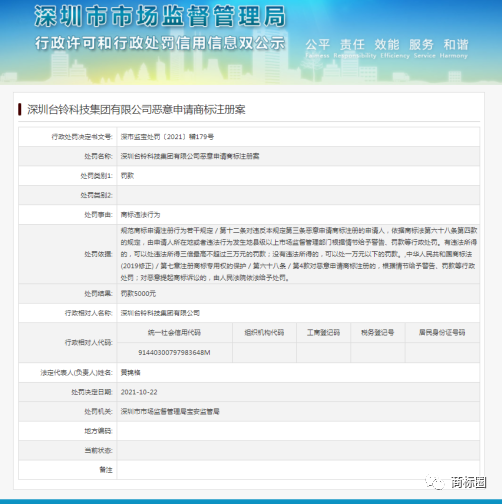The width and height of the screenshot is (502, 504).
Task: Click the 行政许可和行政处罚信用信息双公示 subtitle
Action: click(x=160, y=43)
